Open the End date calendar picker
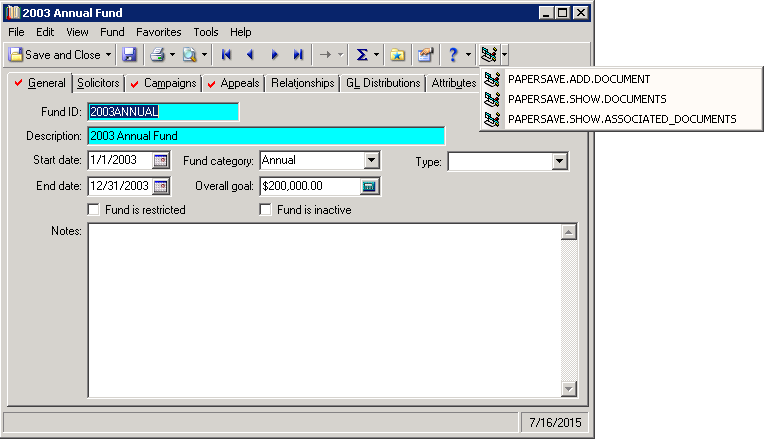 [161, 186]
